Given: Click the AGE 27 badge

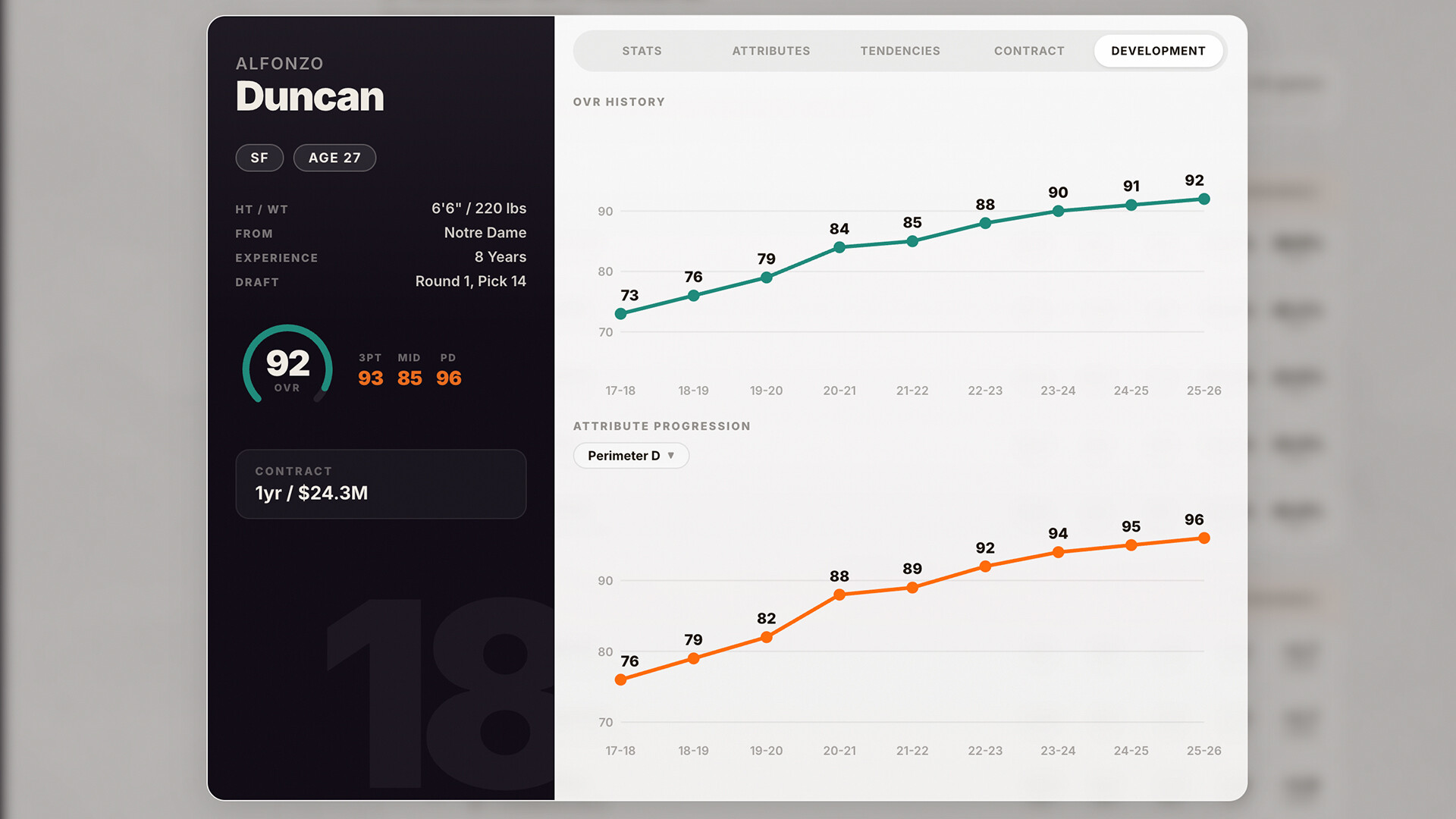Looking at the screenshot, I should (x=334, y=158).
